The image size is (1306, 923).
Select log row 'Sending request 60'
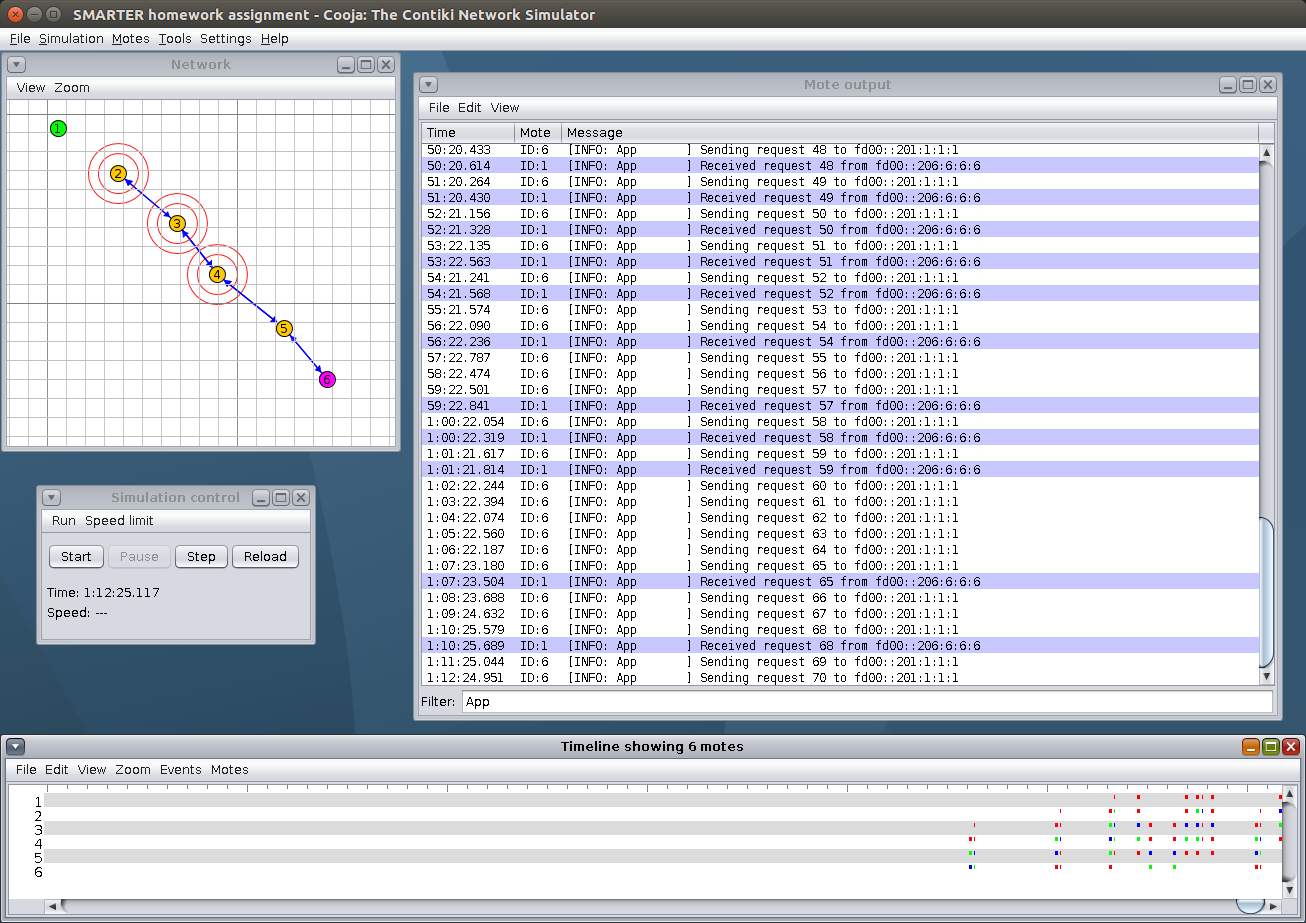[x=840, y=486]
